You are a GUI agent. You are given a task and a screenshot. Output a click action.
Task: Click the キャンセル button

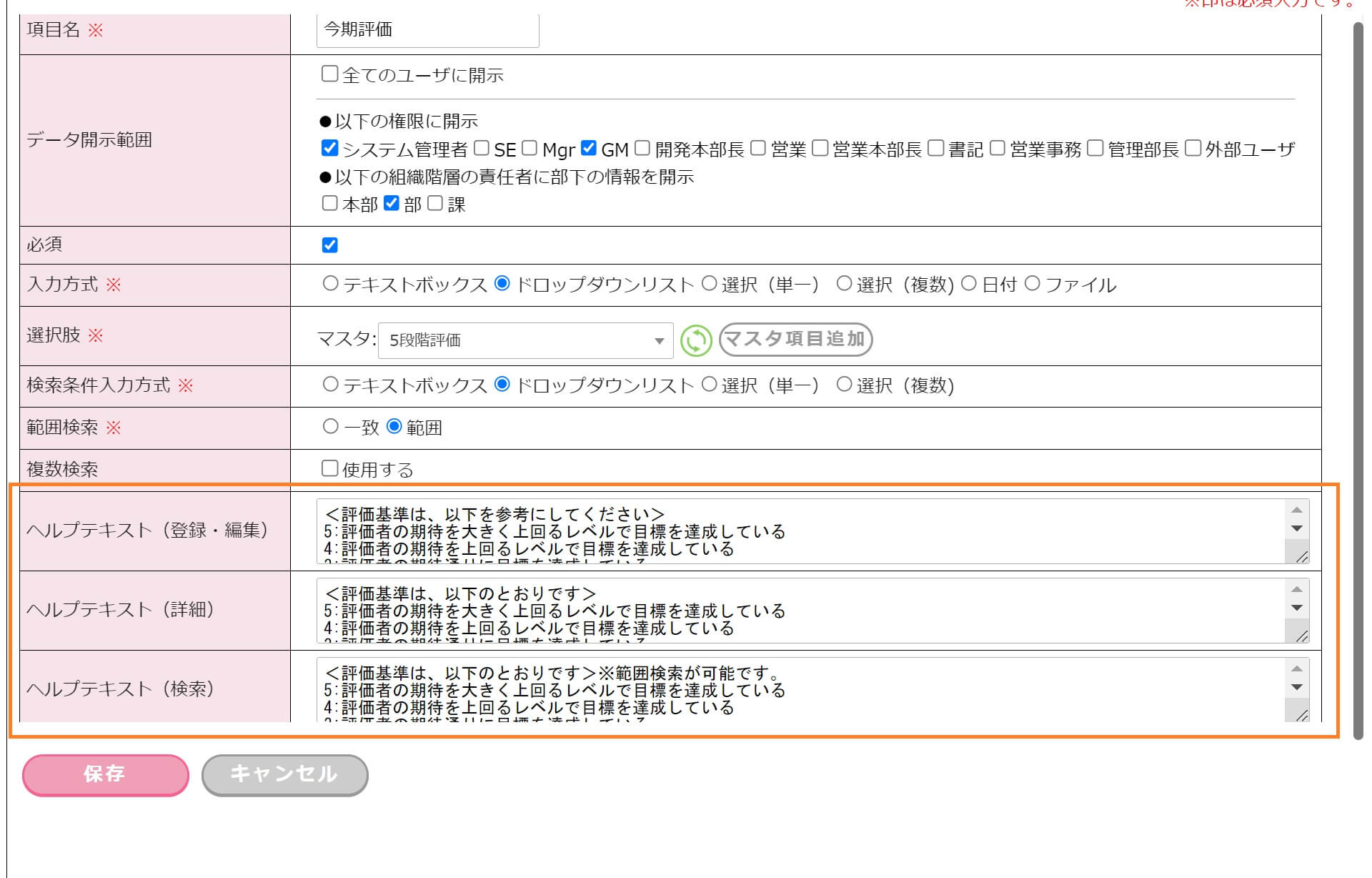[284, 774]
